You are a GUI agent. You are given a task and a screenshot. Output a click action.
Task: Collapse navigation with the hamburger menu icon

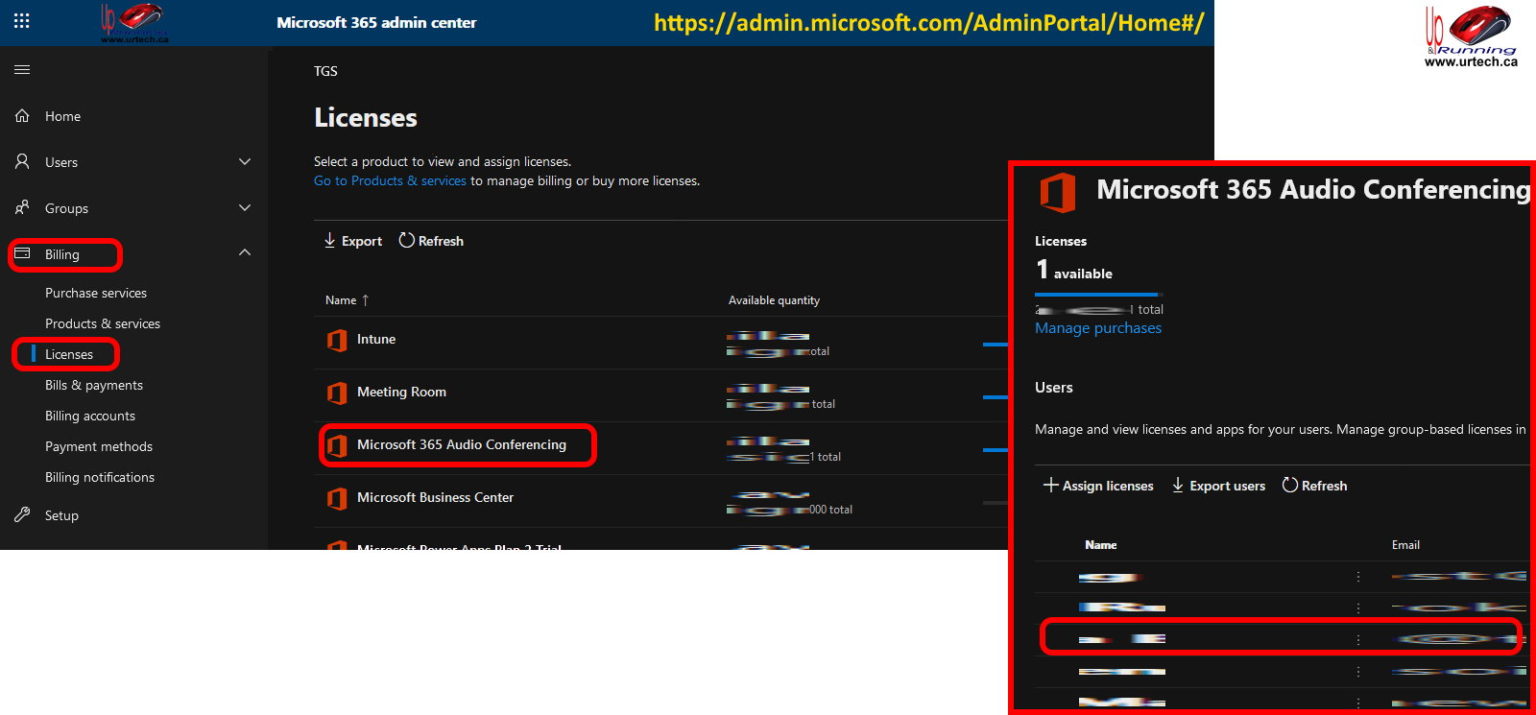[x=21, y=70]
